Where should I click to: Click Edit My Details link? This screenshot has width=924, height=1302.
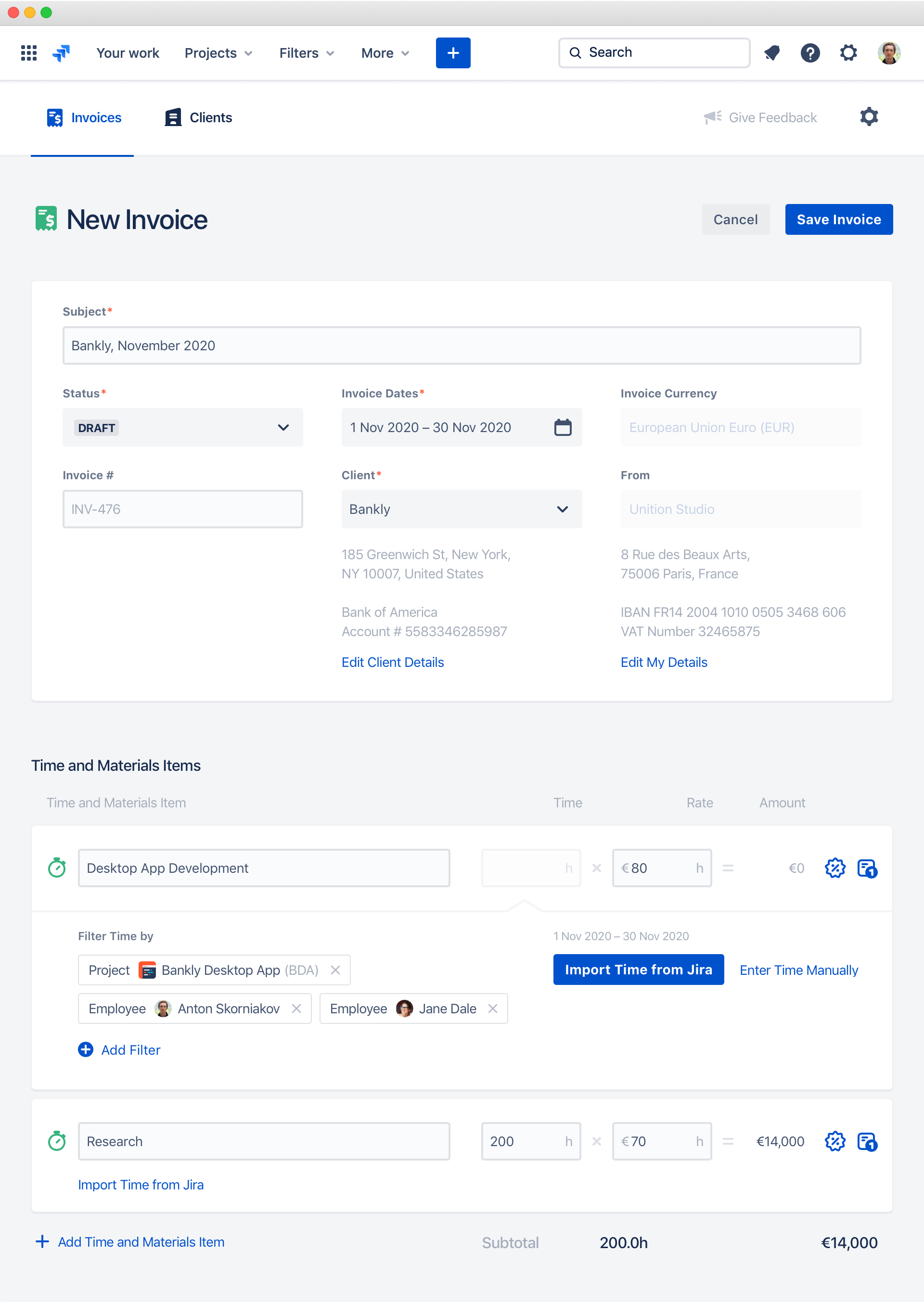click(664, 662)
